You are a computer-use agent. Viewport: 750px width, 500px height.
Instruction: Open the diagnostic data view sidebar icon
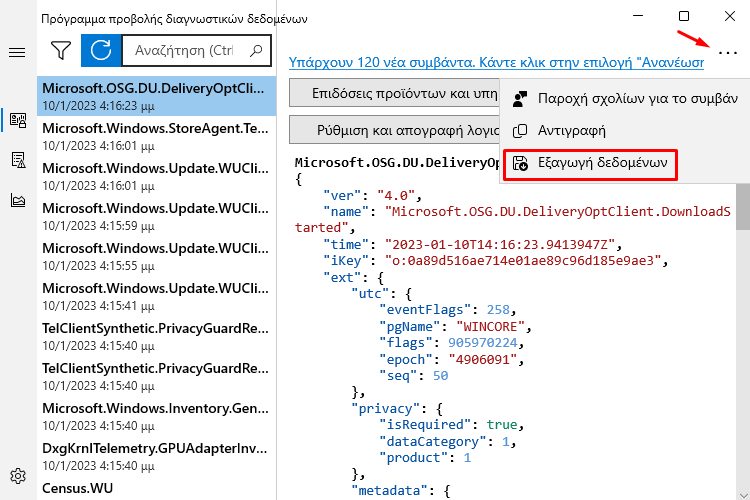tap(18, 120)
